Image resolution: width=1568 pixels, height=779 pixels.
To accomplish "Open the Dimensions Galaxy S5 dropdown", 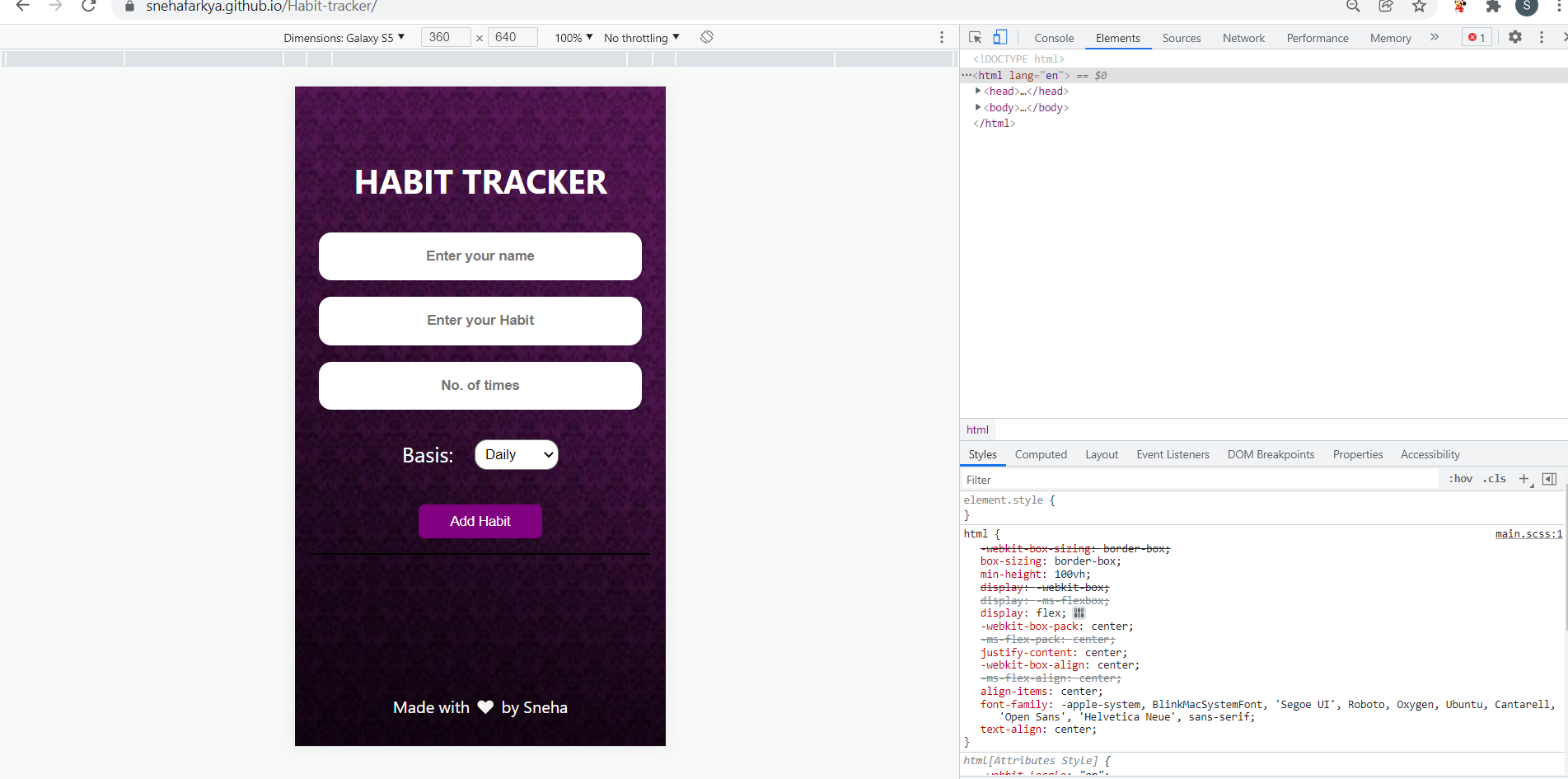I will coord(345,37).
